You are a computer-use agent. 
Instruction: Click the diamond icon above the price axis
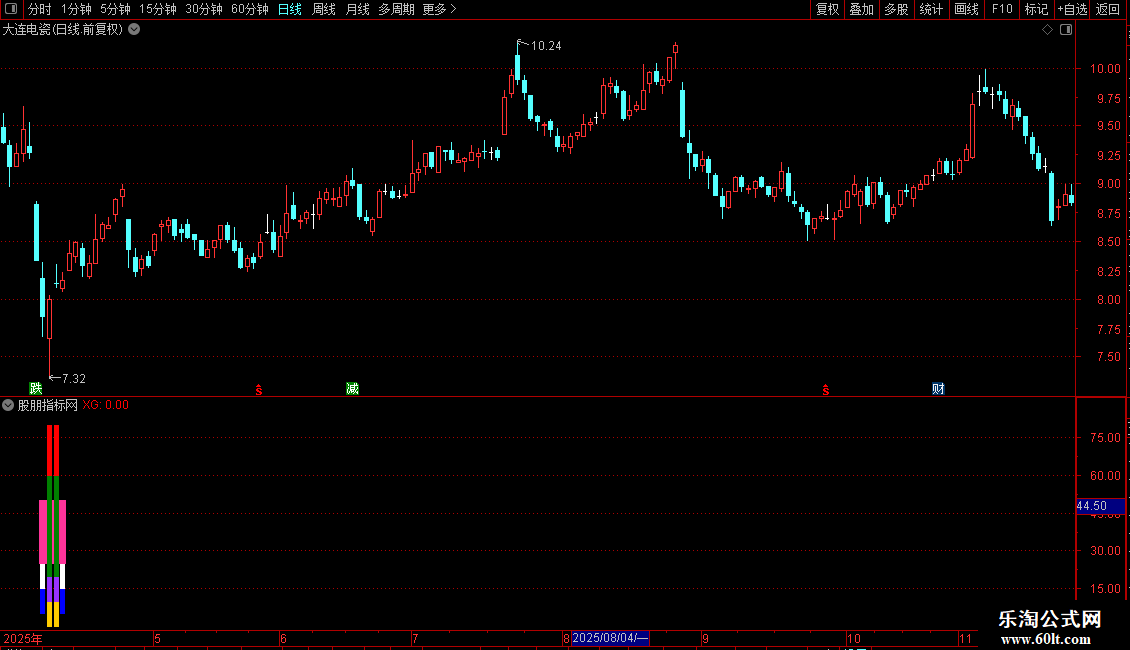point(1047,30)
